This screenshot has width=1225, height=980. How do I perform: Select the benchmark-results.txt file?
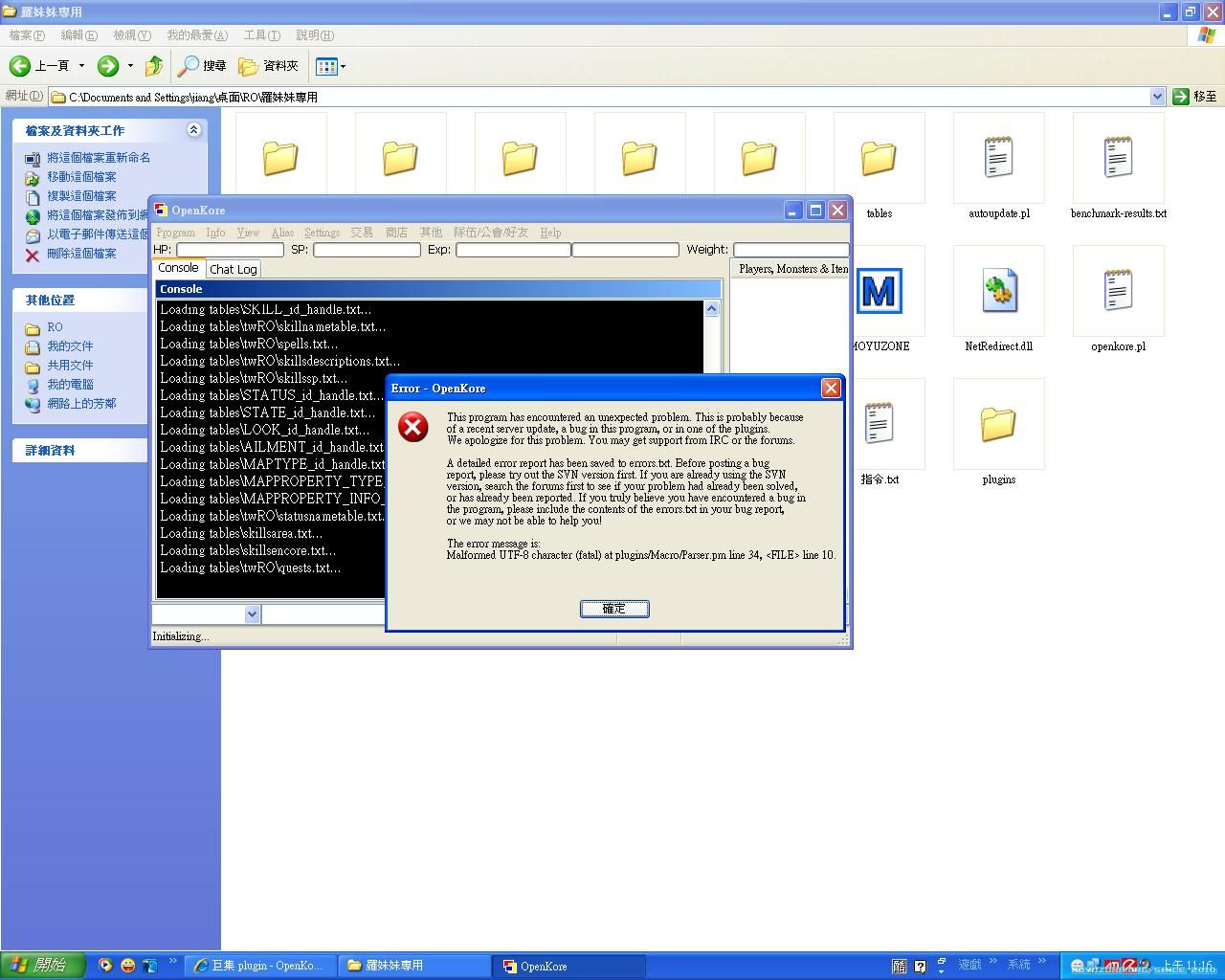tap(1118, 158)
